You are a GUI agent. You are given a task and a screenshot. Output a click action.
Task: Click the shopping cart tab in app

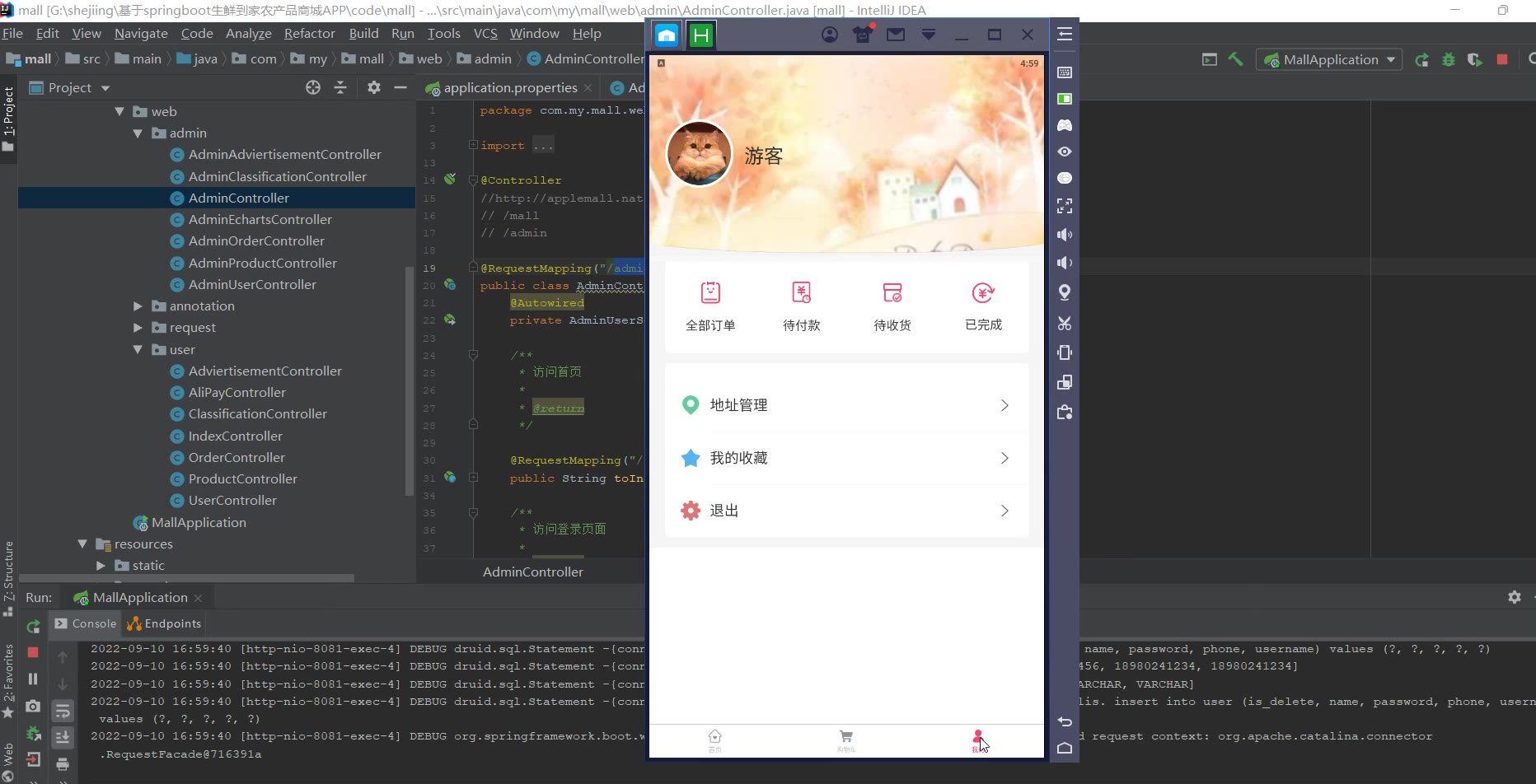pyautogui.click(x=846, y=739)
